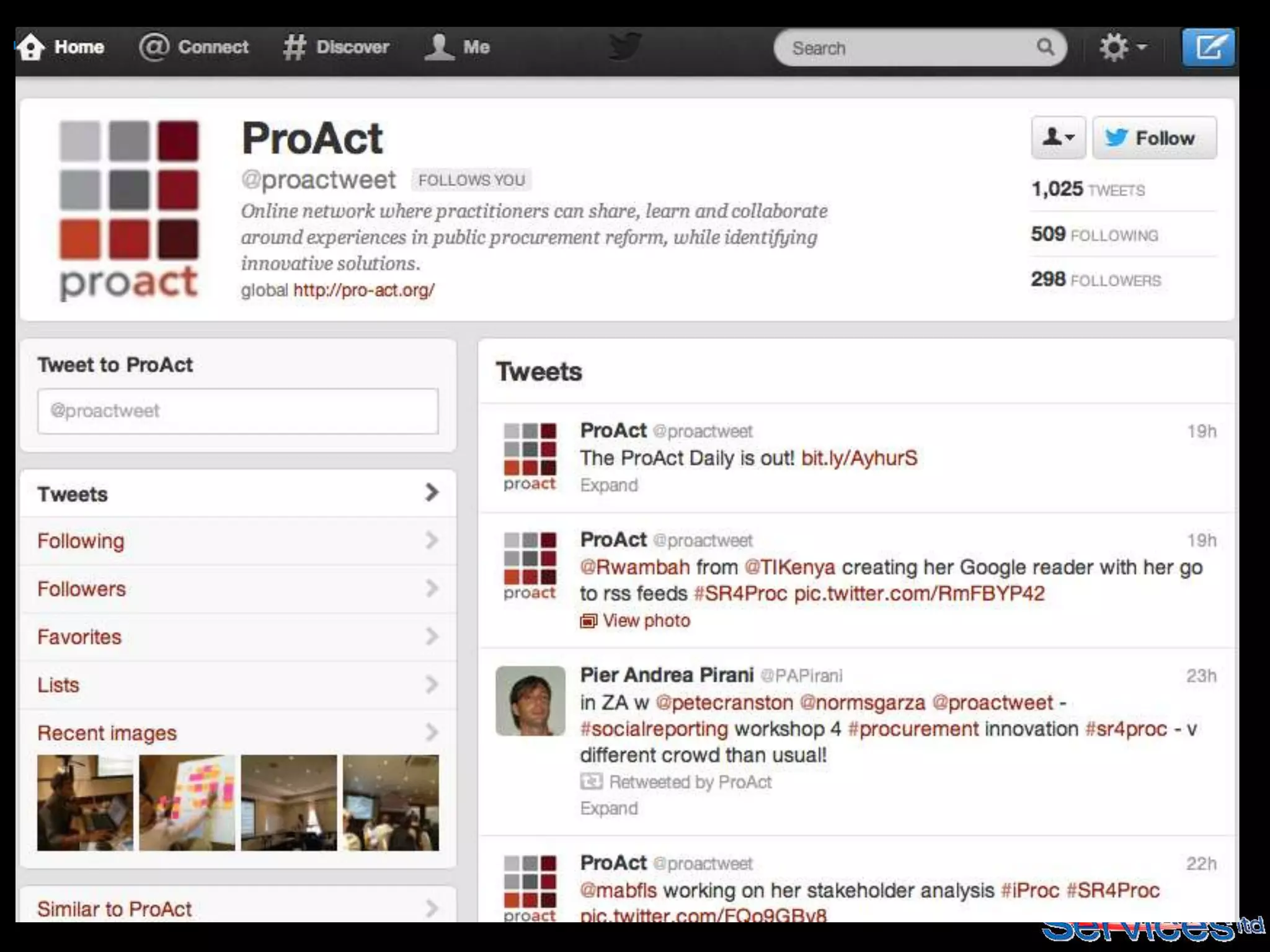Screen dimensions: 1270x952
Task: Go to Home via house icon
Action: tap(31, 47)
